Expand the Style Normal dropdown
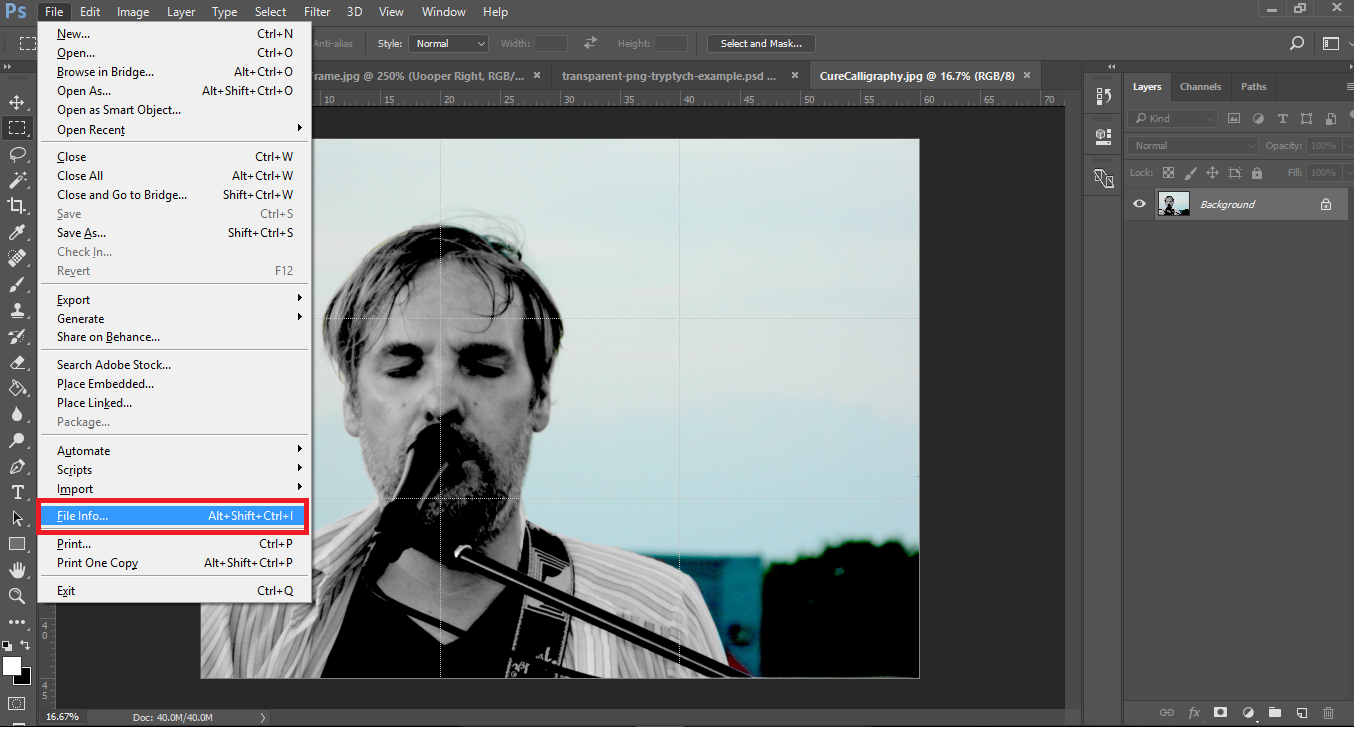The image size is (1356, 736). coord(448,43)
